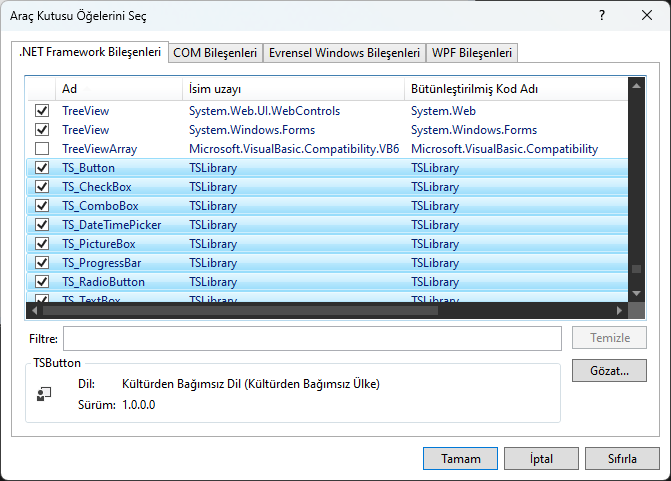This screenshot has height=481, width=671.
Task: Open the WPF Bileşenleri tab
Action: 472,53
